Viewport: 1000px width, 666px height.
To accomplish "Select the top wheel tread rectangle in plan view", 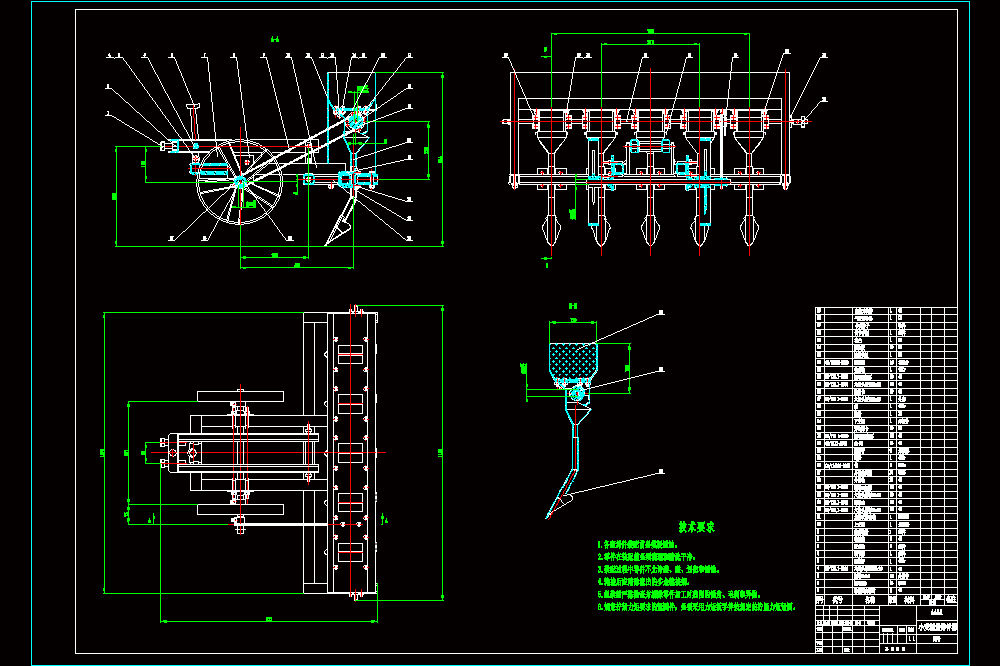I will [x=240, y=396].
